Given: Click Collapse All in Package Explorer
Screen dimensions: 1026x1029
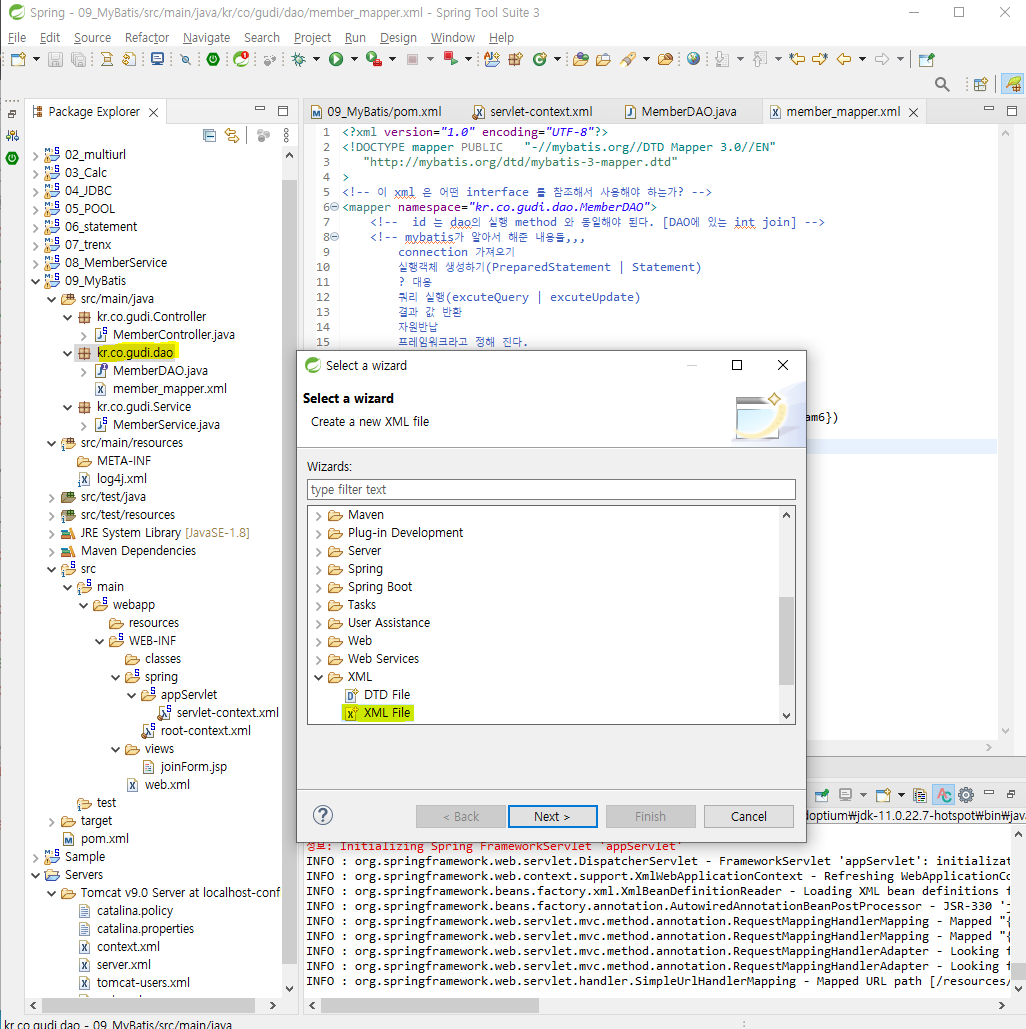Looking at the screenshot, I should pyautogui.click(x=210, y=136).
